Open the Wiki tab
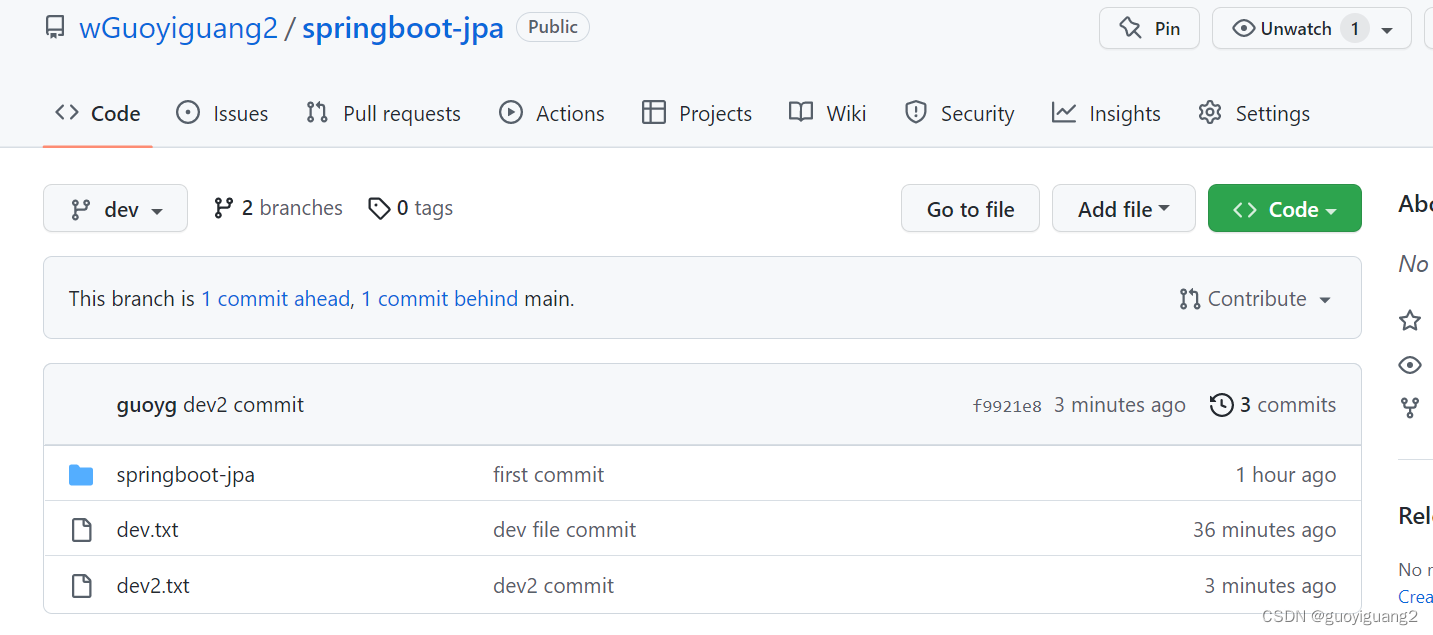 [x=828, y=113]
